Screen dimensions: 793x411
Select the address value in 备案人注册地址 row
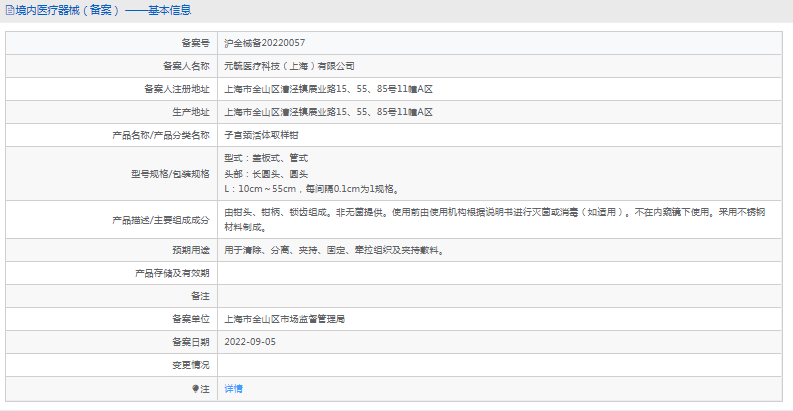tap(328, 89)
